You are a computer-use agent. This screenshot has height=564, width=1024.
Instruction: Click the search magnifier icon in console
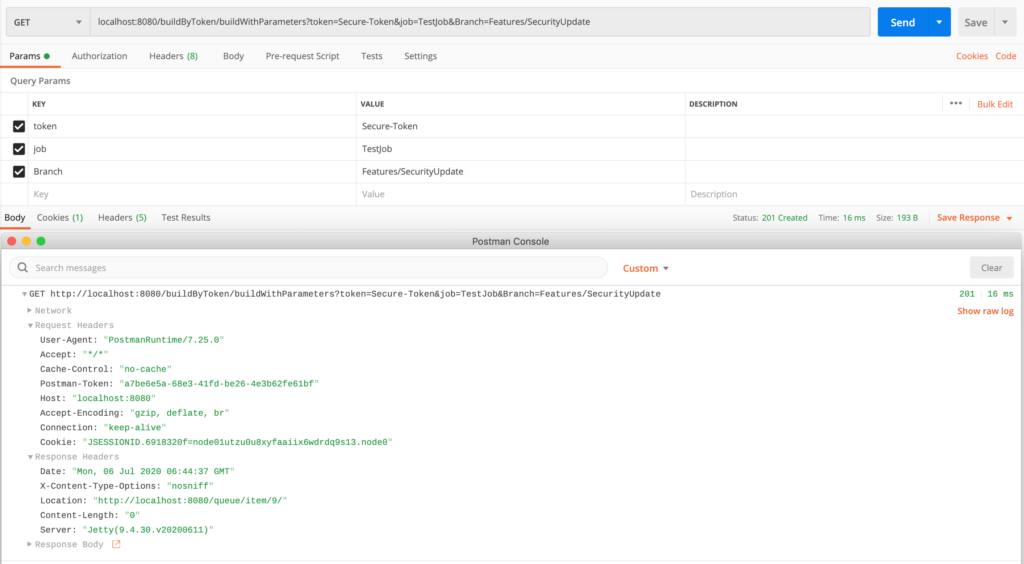tap(22, 268)
